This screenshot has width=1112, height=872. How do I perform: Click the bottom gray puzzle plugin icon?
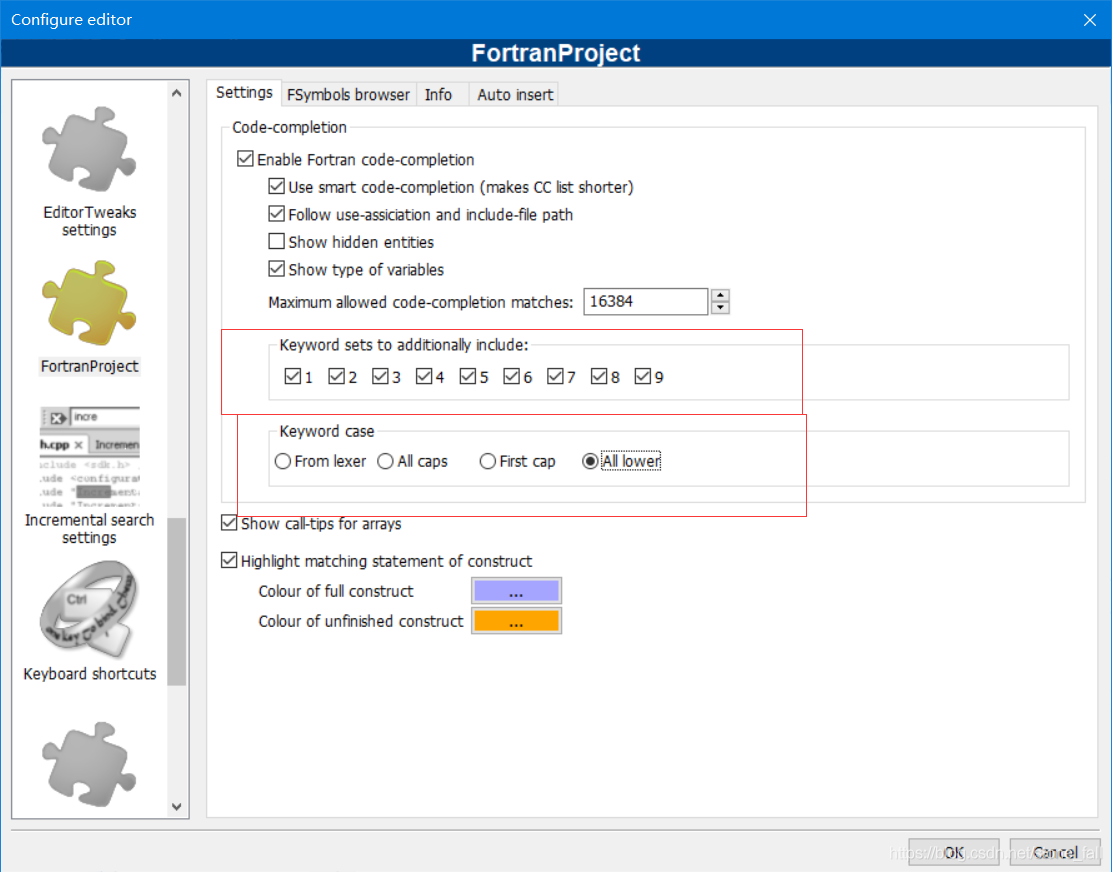pyautogui.click(x=89, y=764)
